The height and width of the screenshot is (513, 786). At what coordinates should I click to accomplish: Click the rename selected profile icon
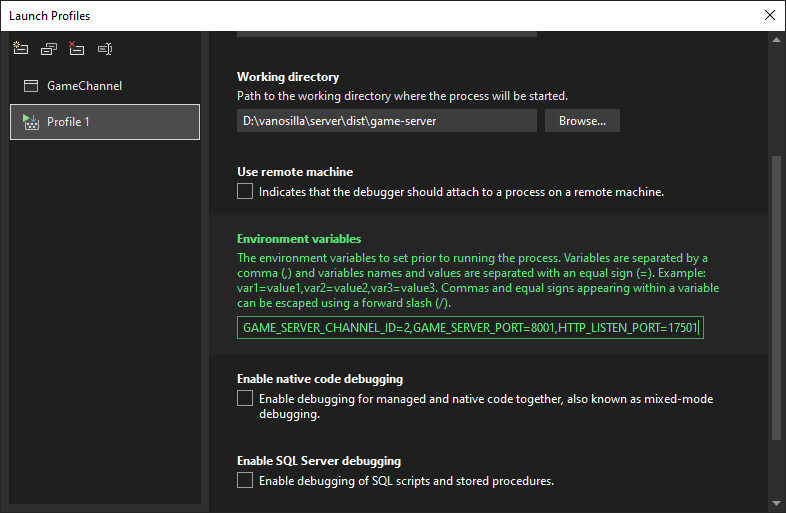(105, 48)
